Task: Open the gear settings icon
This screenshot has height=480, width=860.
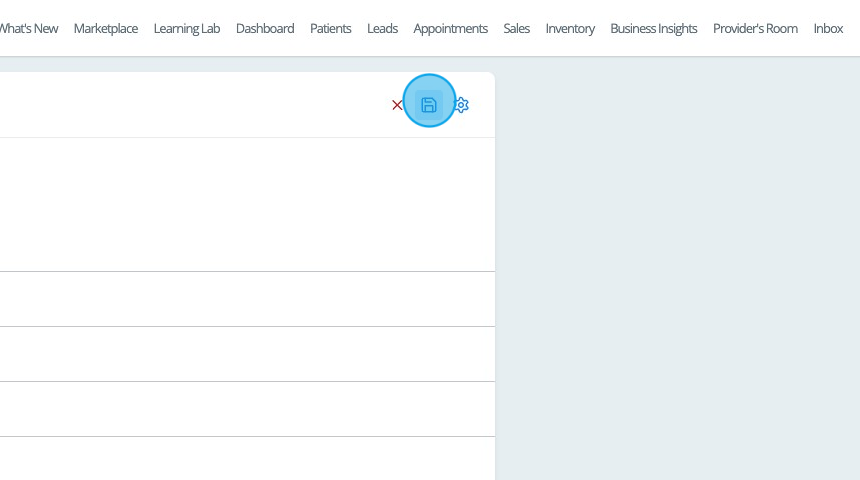Action: tap(462, 105)
